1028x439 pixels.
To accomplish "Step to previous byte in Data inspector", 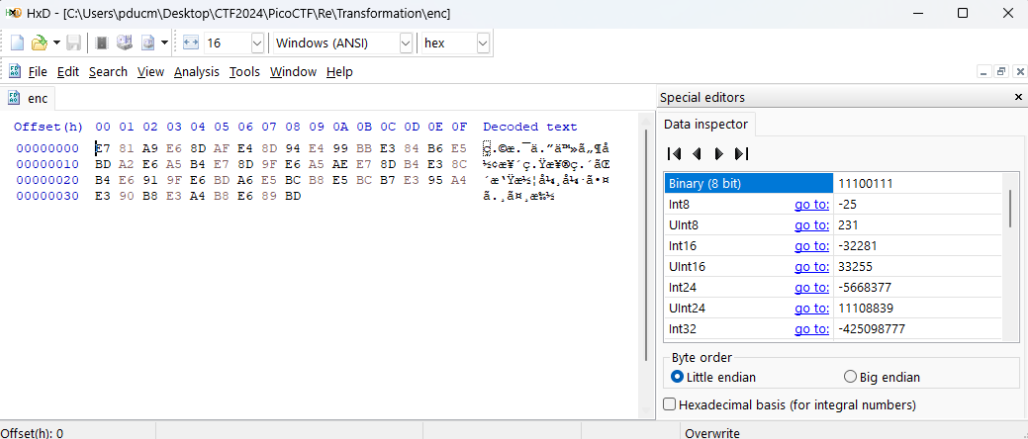I will coord(697,153).
